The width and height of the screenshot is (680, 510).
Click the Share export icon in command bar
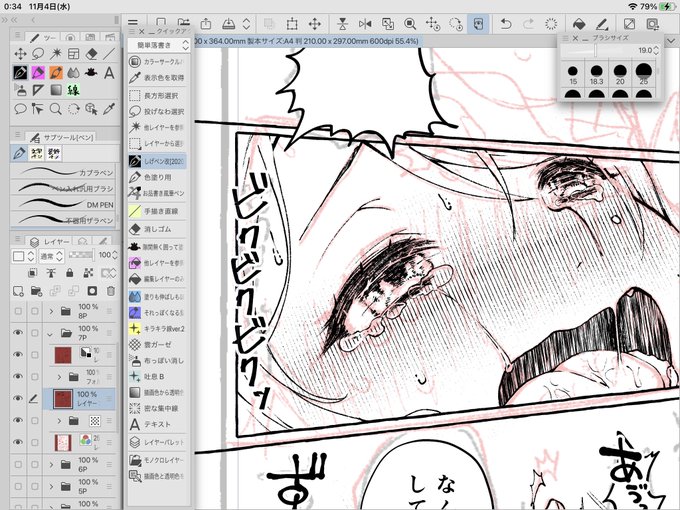[206, 23]
